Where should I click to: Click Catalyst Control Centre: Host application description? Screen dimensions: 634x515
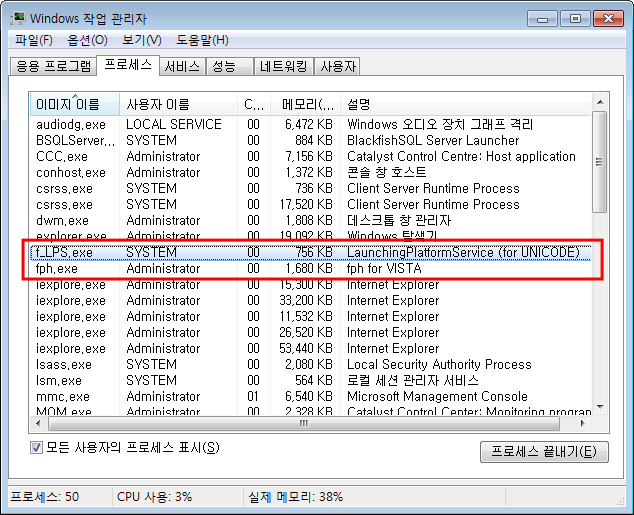(x=461, y=156)
